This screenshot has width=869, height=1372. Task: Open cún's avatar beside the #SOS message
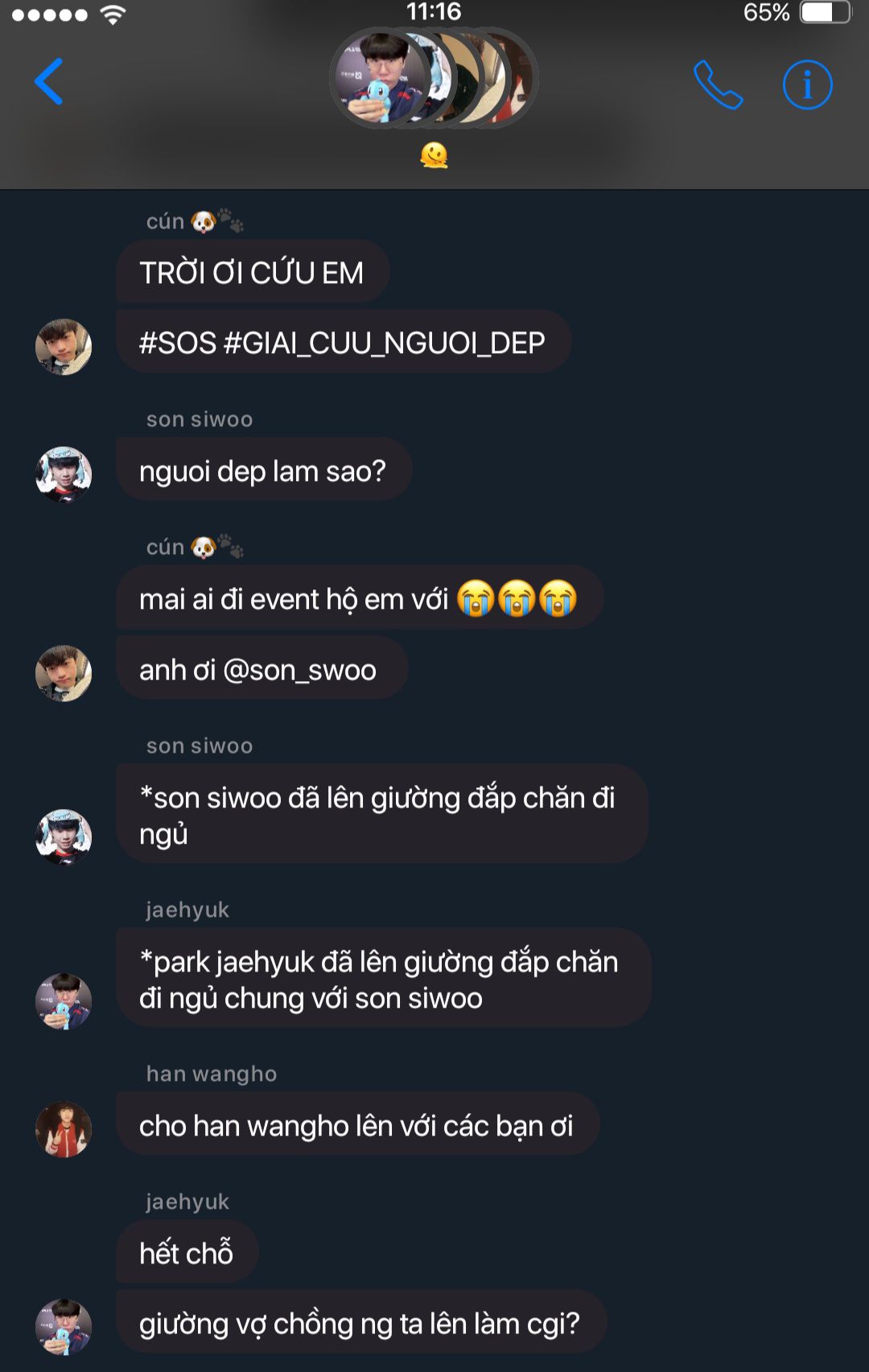(x=64, y=347)
